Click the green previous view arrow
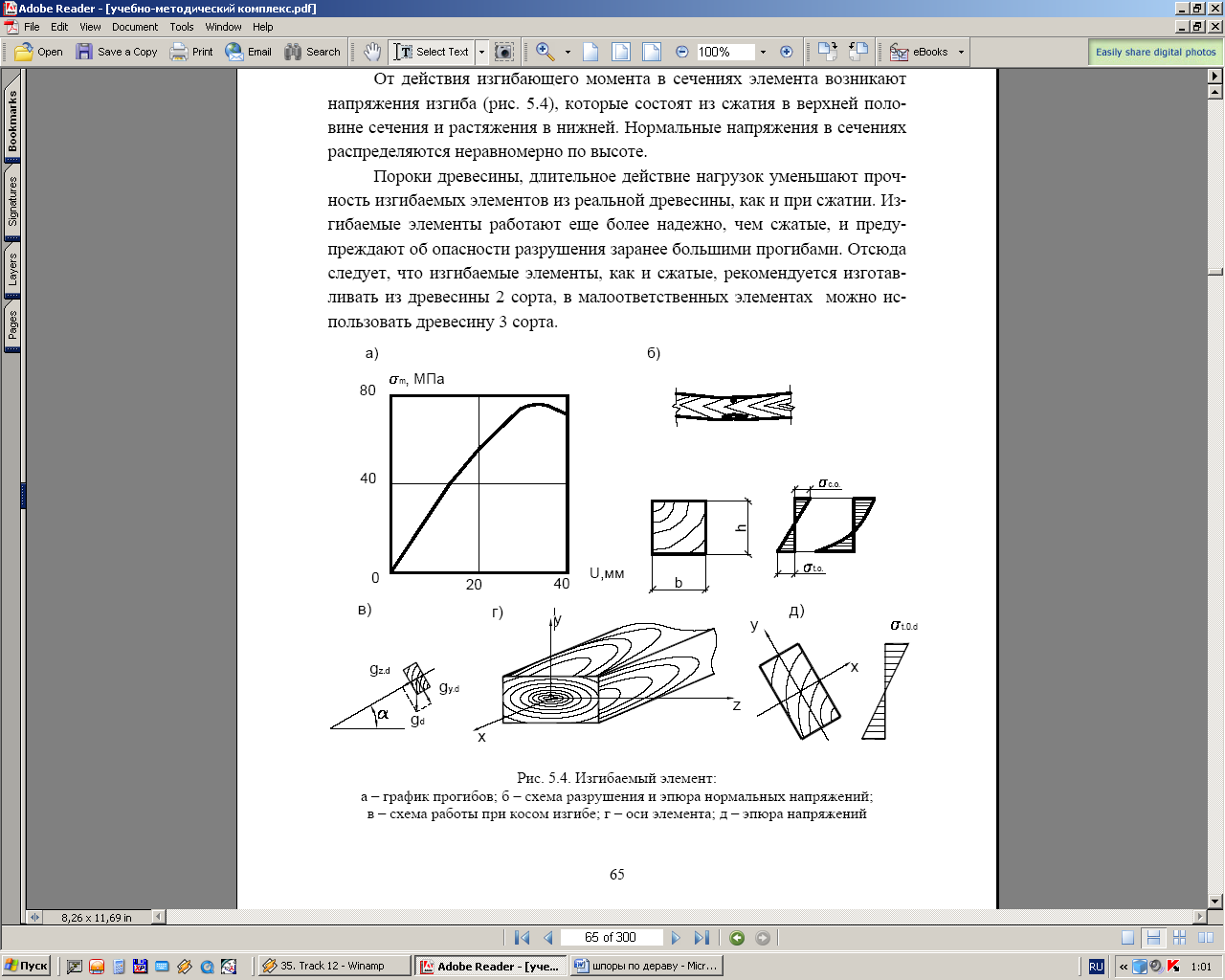The width and height of the screenshot is (1225, 980). click(x=737, y=938)
